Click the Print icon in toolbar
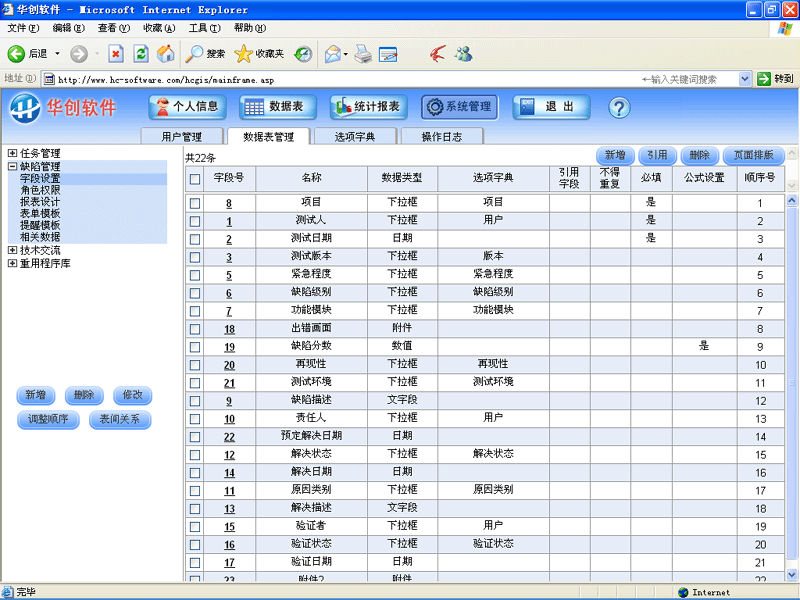 tap(363, 54)
